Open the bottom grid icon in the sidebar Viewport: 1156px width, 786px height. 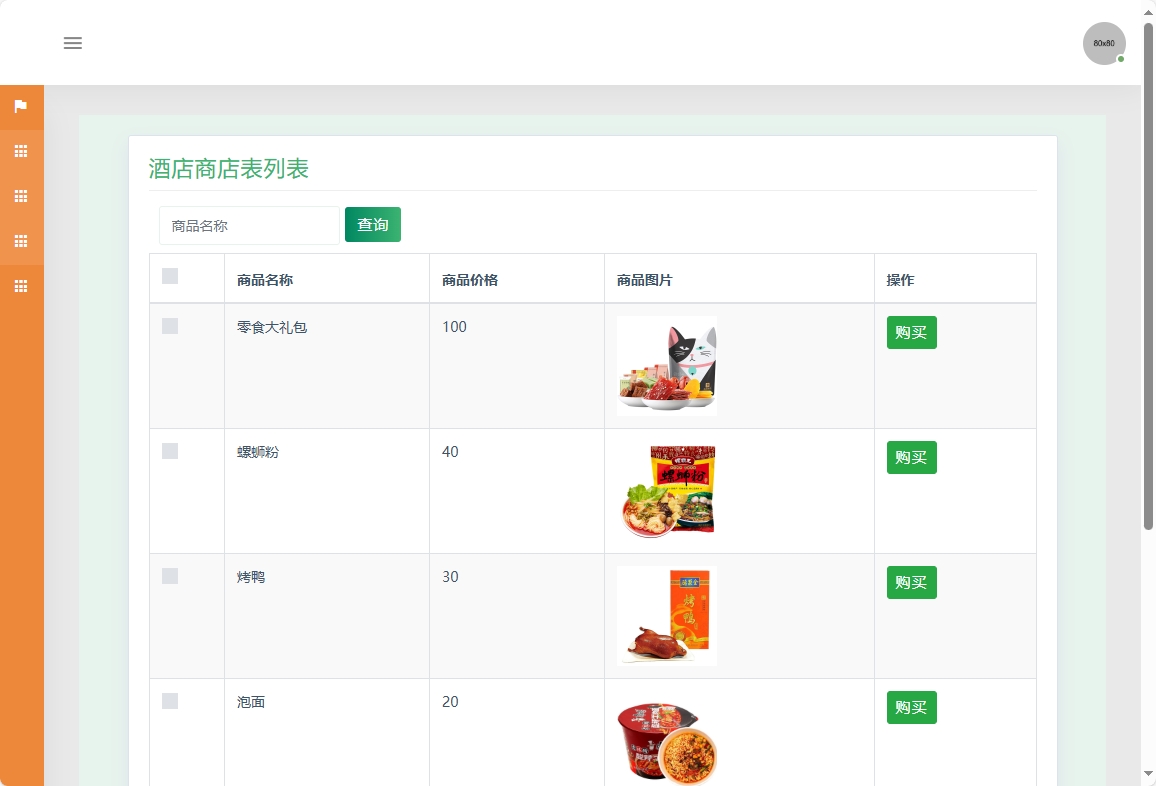tap(21, 286)
